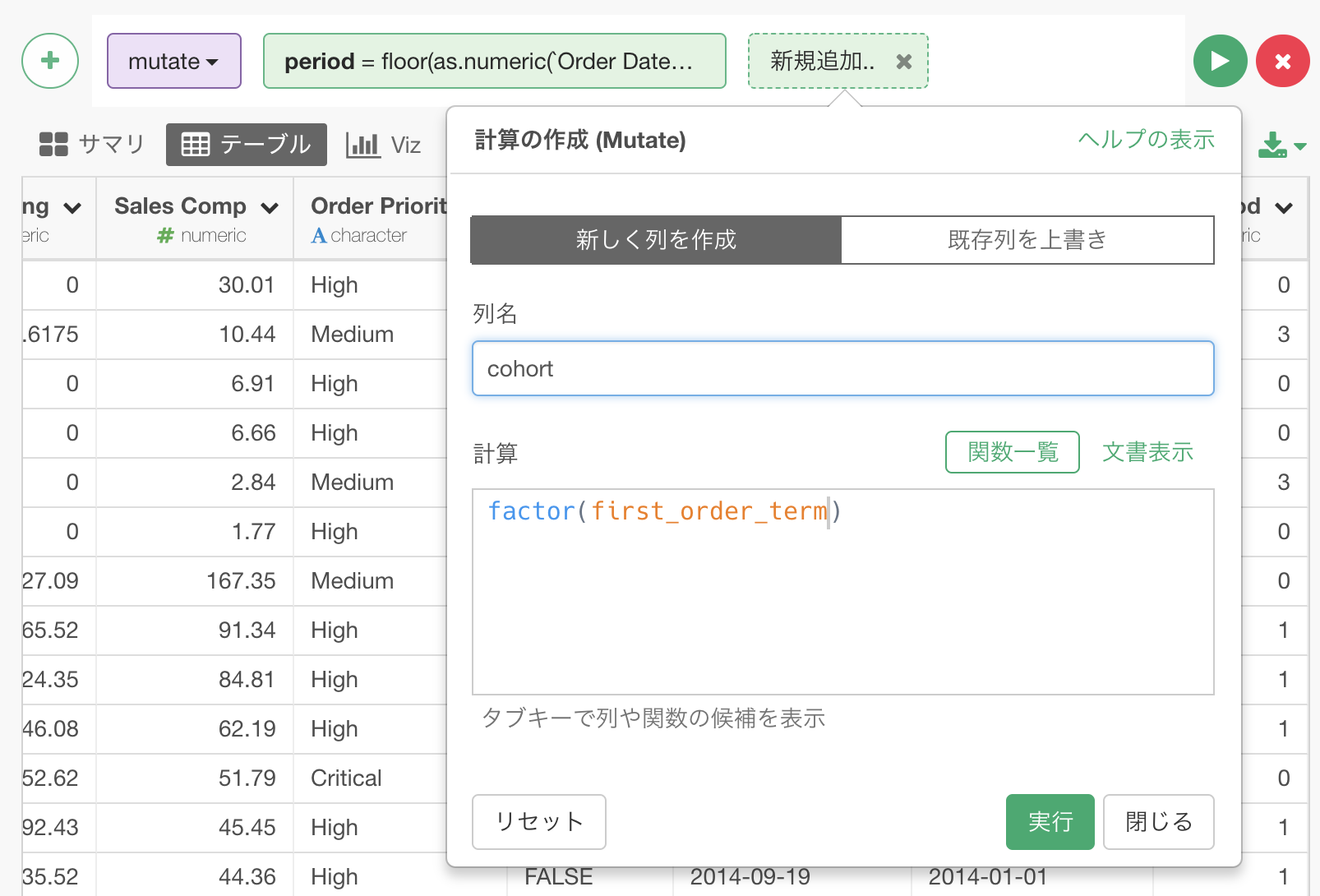This screenshot has height=896, width=1320.
Task: Open the export dropdown arrow
Action: pos(1300,146)
